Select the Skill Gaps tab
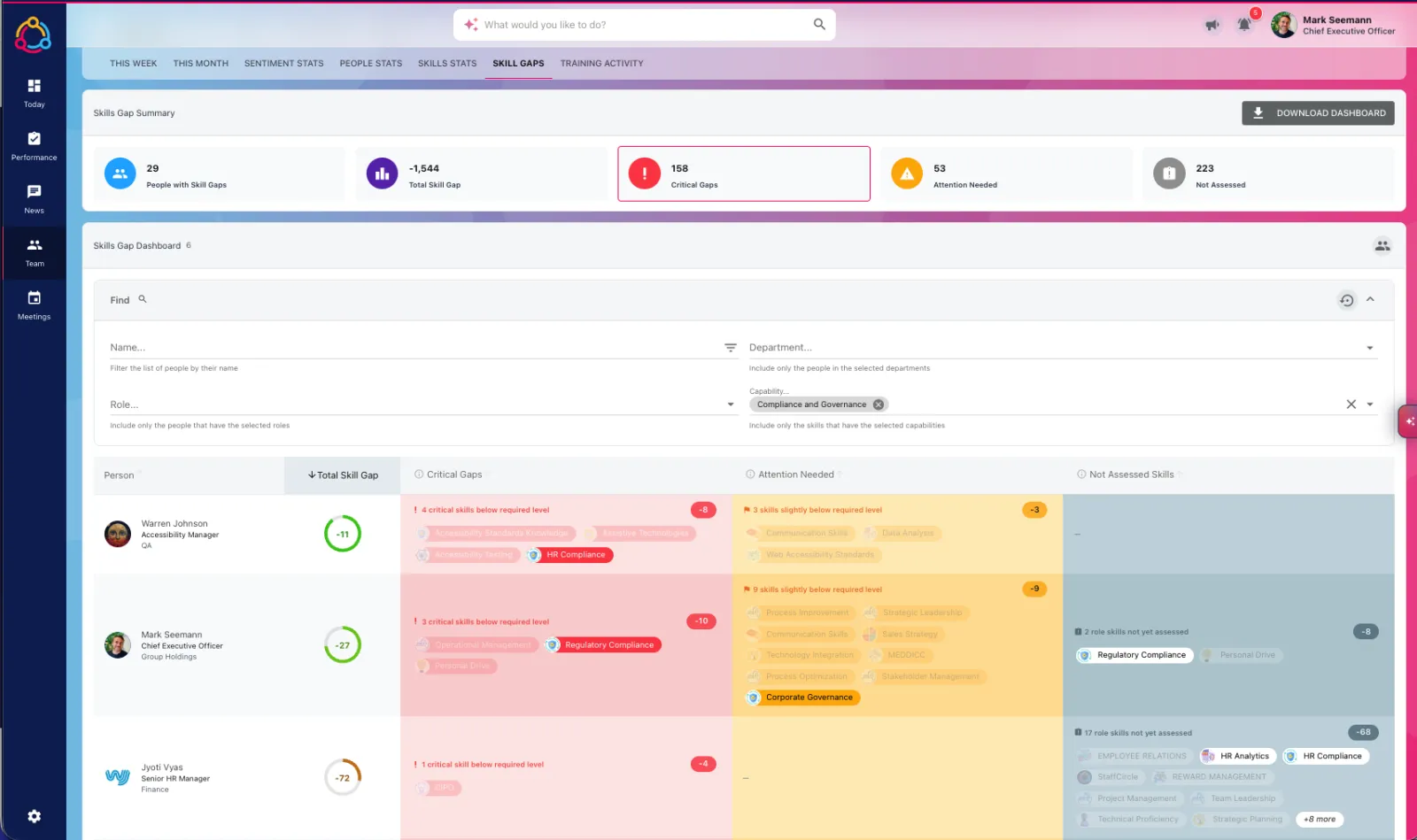 click(x=519, y=64)
